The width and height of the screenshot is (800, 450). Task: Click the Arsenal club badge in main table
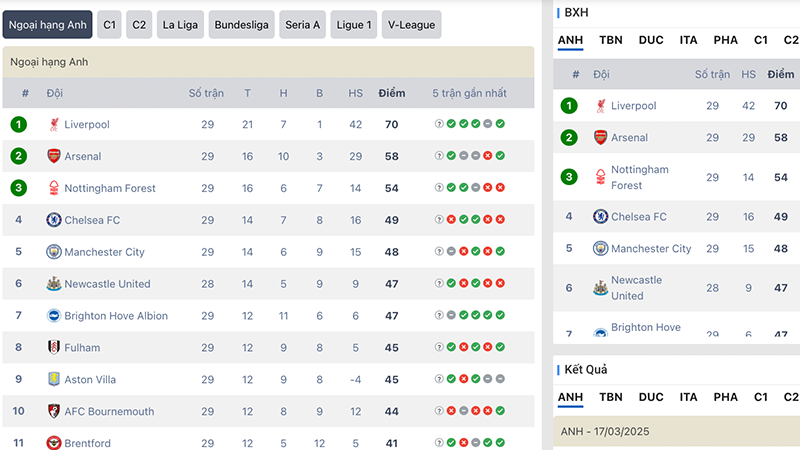pos(54,156)
